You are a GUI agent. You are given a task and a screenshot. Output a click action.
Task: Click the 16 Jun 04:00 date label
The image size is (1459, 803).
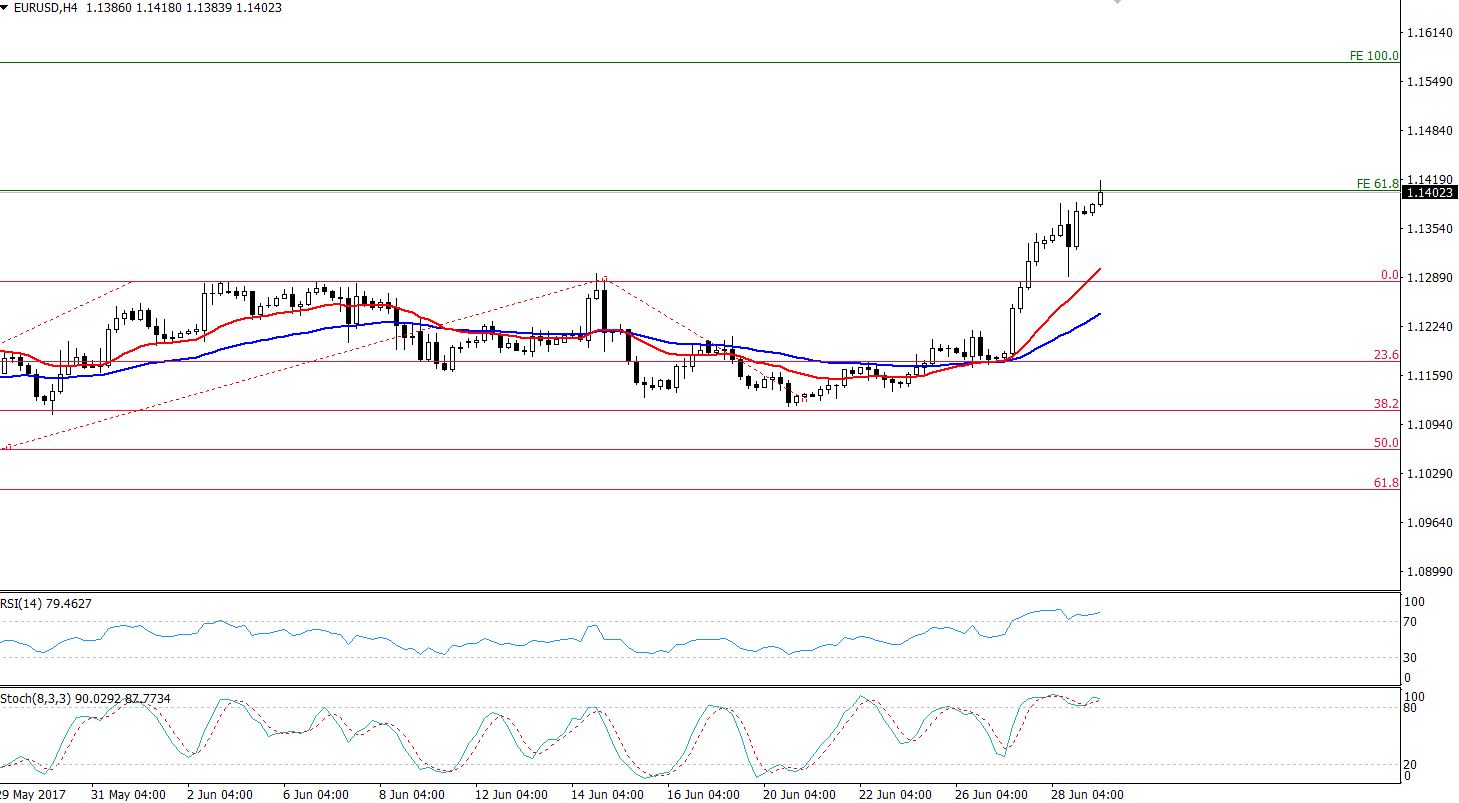[702, 795]
